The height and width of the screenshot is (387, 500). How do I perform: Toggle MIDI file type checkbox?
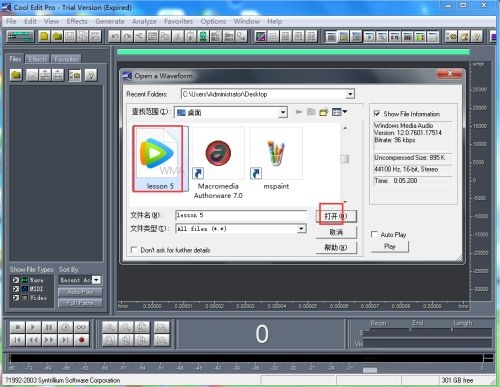tap(16, 289)
